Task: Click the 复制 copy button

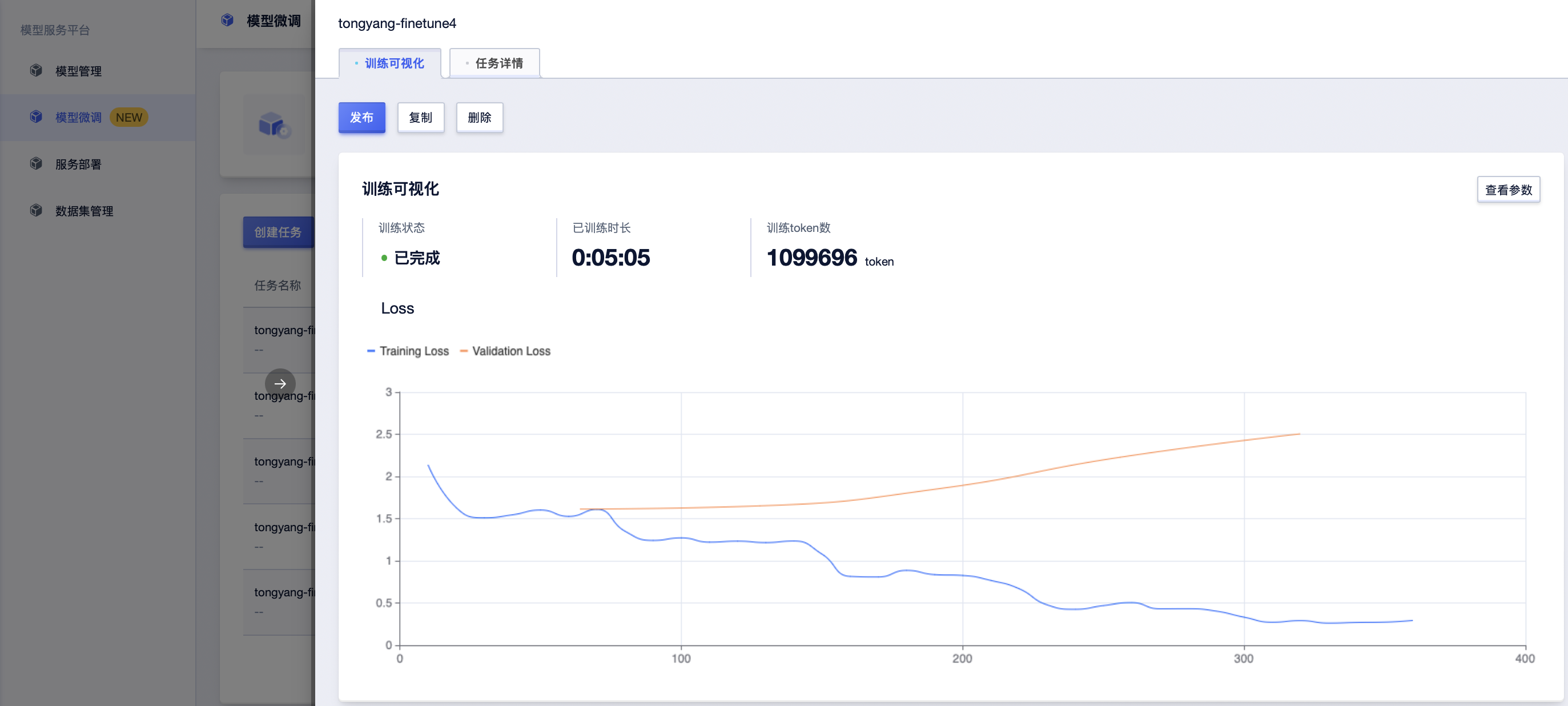Action: 421,118
